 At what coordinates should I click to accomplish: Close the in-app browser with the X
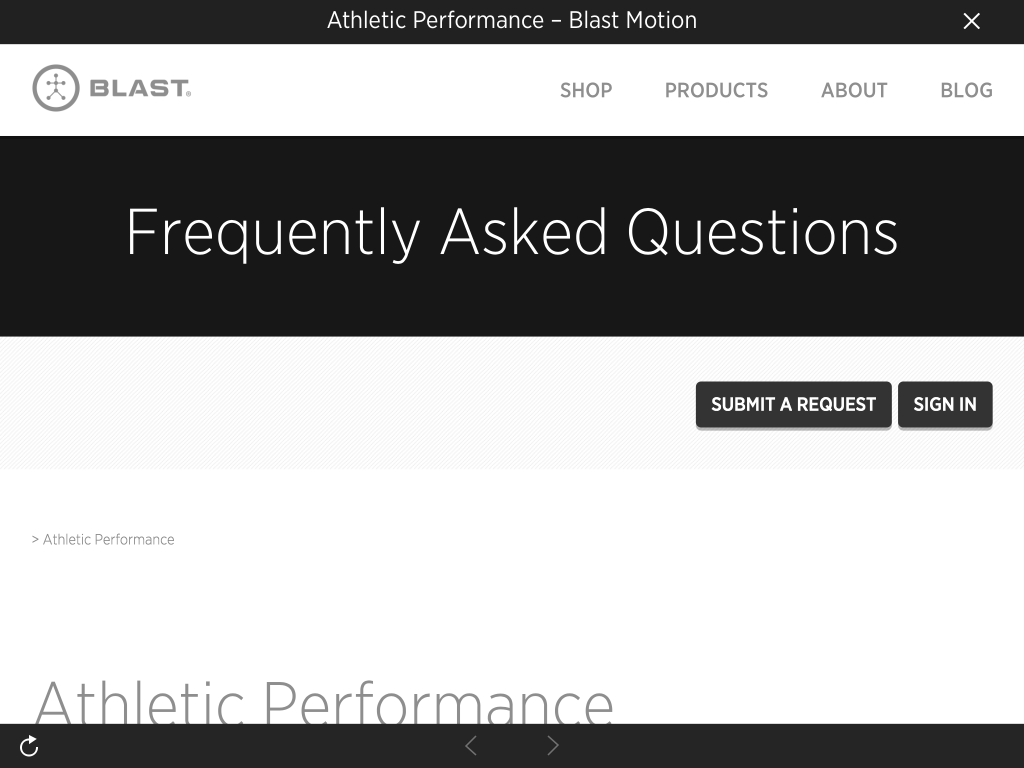tap(971, 21)
